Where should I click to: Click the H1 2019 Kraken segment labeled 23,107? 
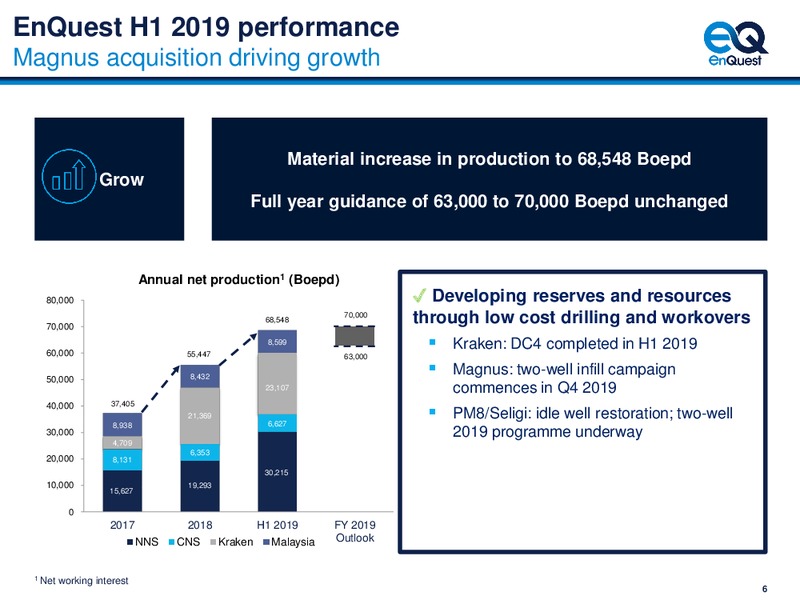277,384
